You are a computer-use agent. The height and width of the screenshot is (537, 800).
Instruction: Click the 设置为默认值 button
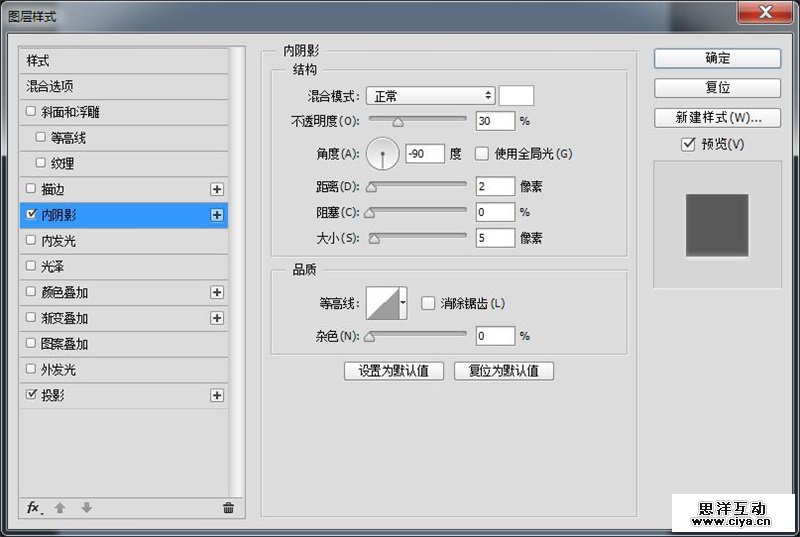tap(393, 371)
